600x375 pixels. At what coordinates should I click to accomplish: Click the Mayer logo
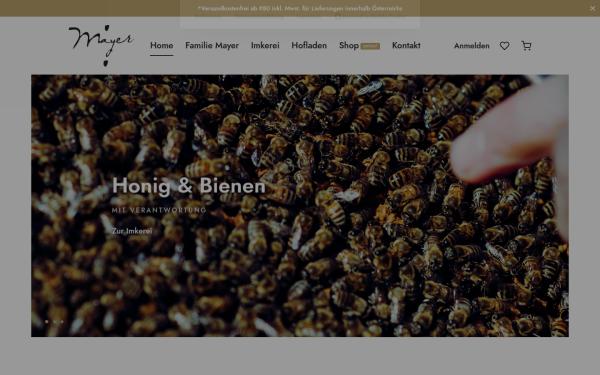tap(101, 46)
